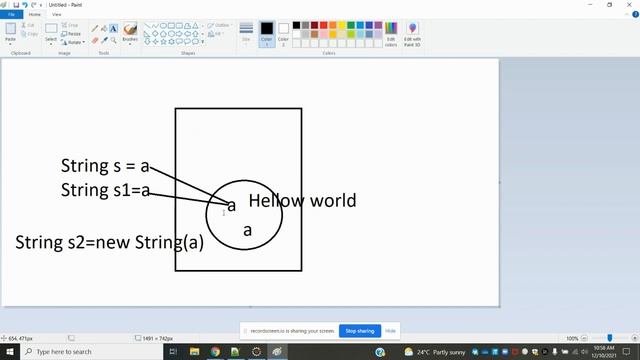This screenshot has width=640, height=360.
Task: Click the 'Hellow world' text on canvas
Action: (302, 200)
